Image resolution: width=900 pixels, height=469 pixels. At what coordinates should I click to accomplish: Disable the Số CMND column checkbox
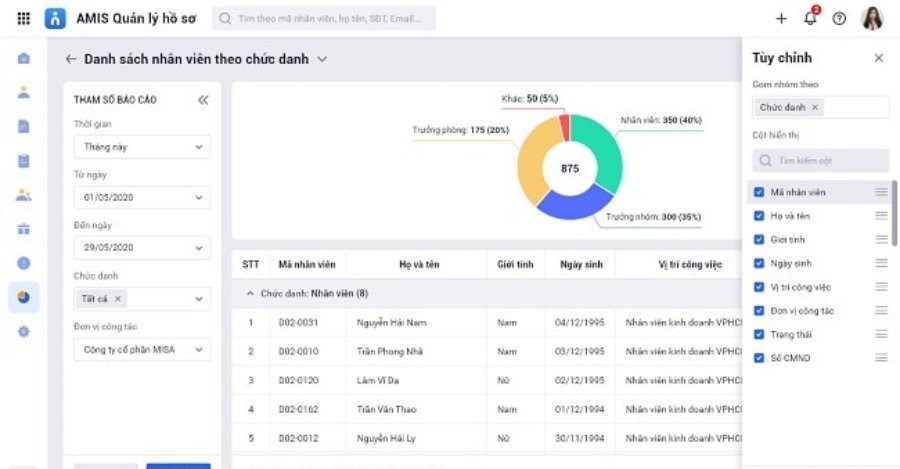click(759, 358)
